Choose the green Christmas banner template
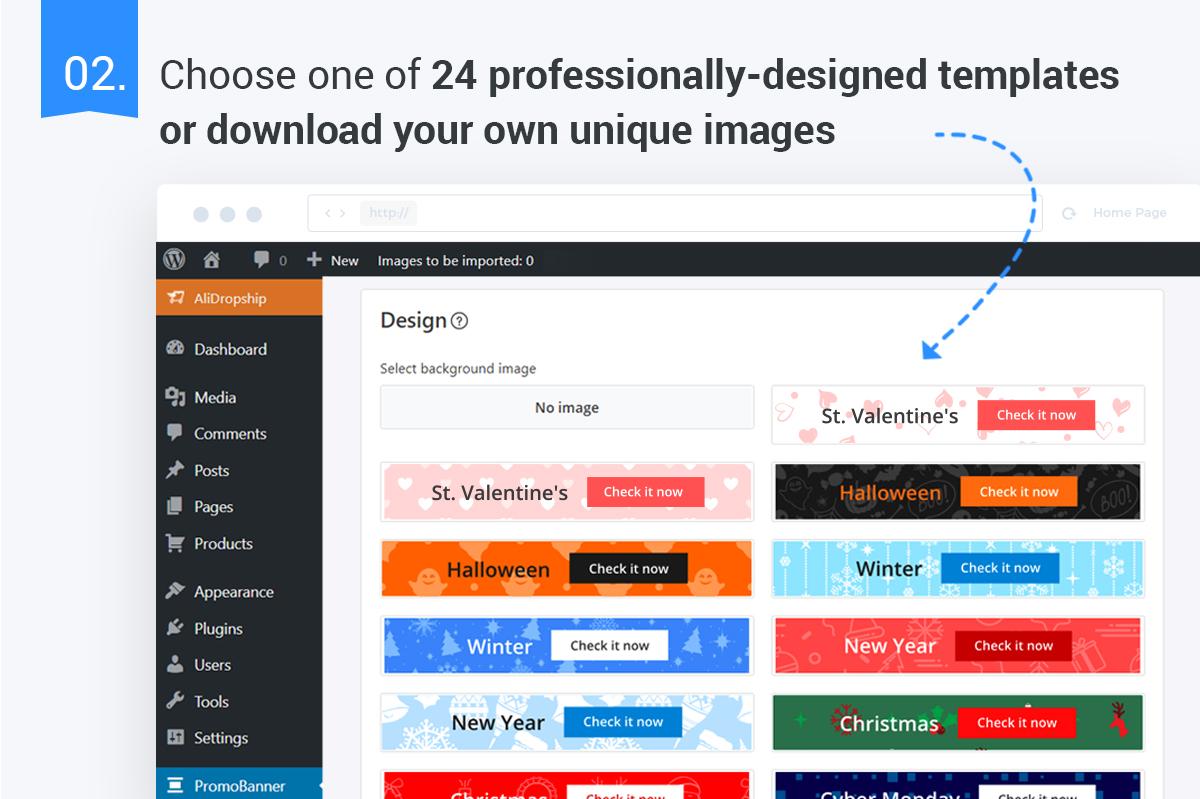The height and width of the screenshot is (799, 1200). [958, 722]
